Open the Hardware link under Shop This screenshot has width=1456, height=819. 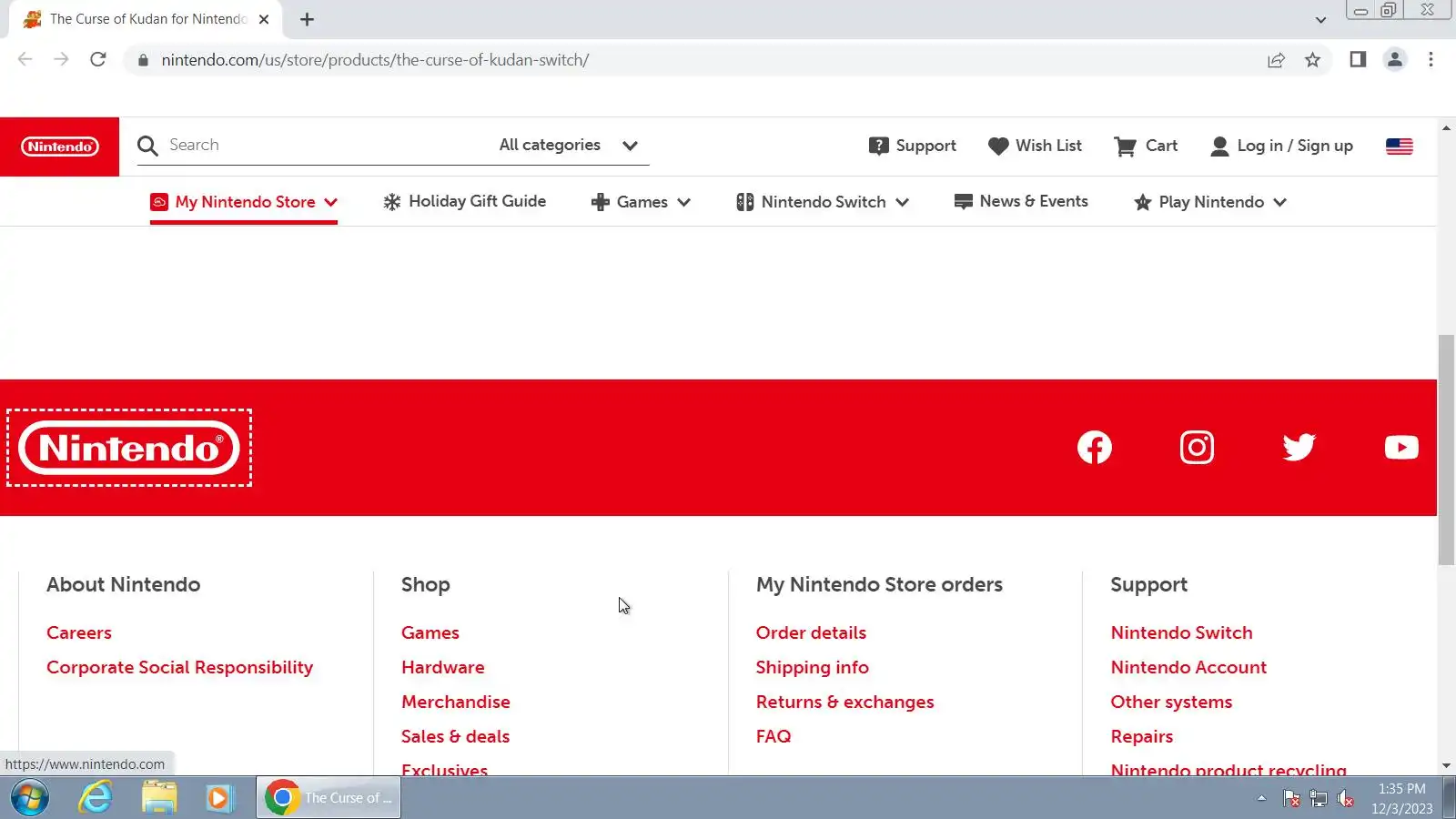pyautogui.click(x=443, y=667)
